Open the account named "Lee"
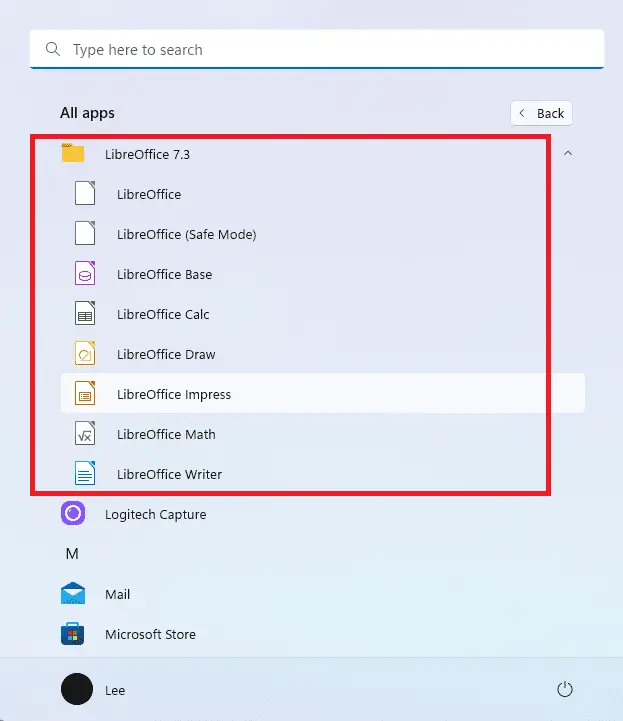The height and width of the screenshot is (721, 623). click(115, 690)
